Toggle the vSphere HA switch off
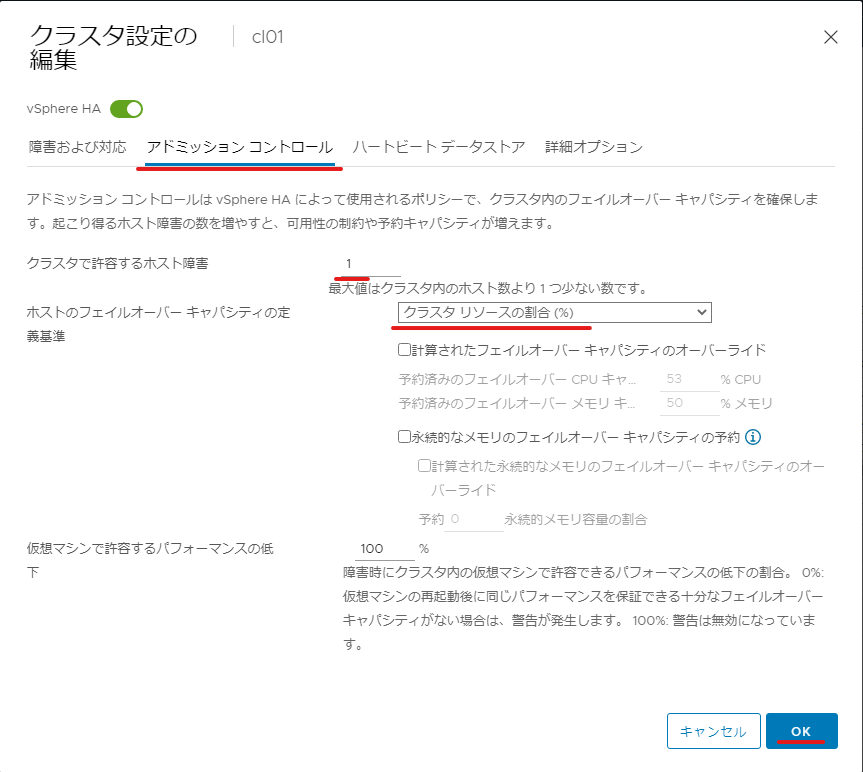 click(127, 109)
